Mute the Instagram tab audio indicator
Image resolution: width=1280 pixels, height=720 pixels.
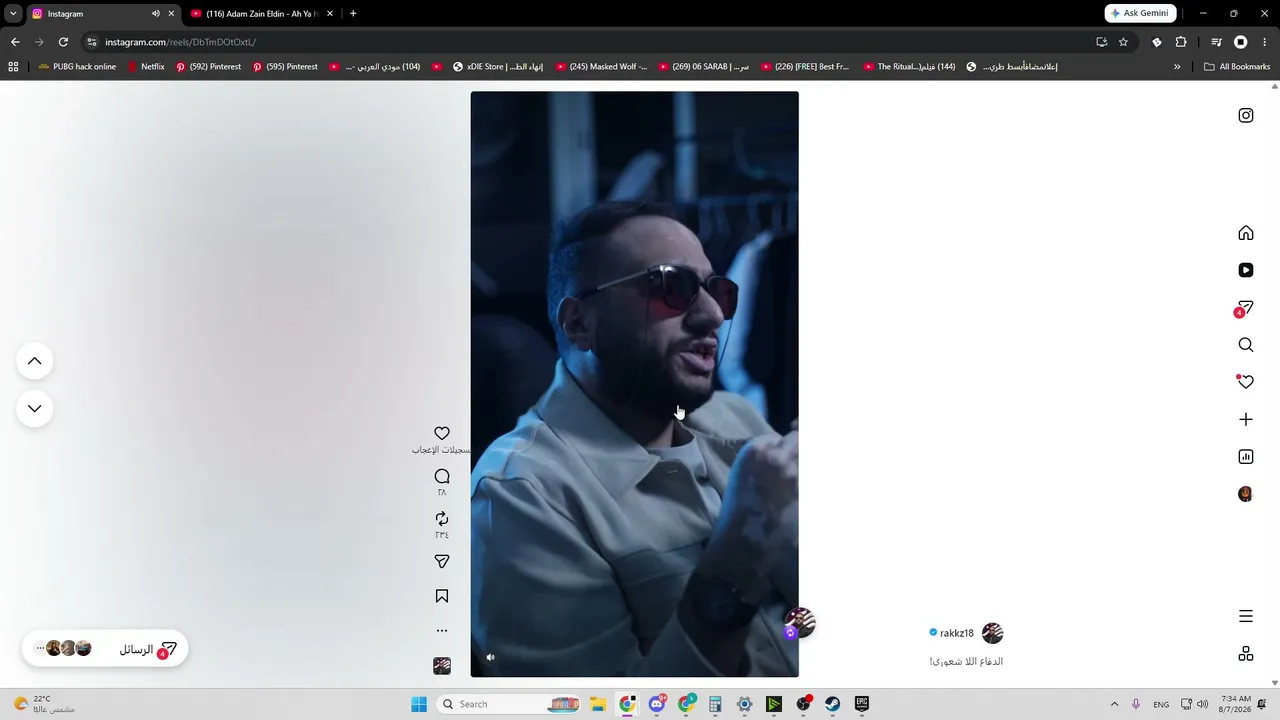coord(155,14)
